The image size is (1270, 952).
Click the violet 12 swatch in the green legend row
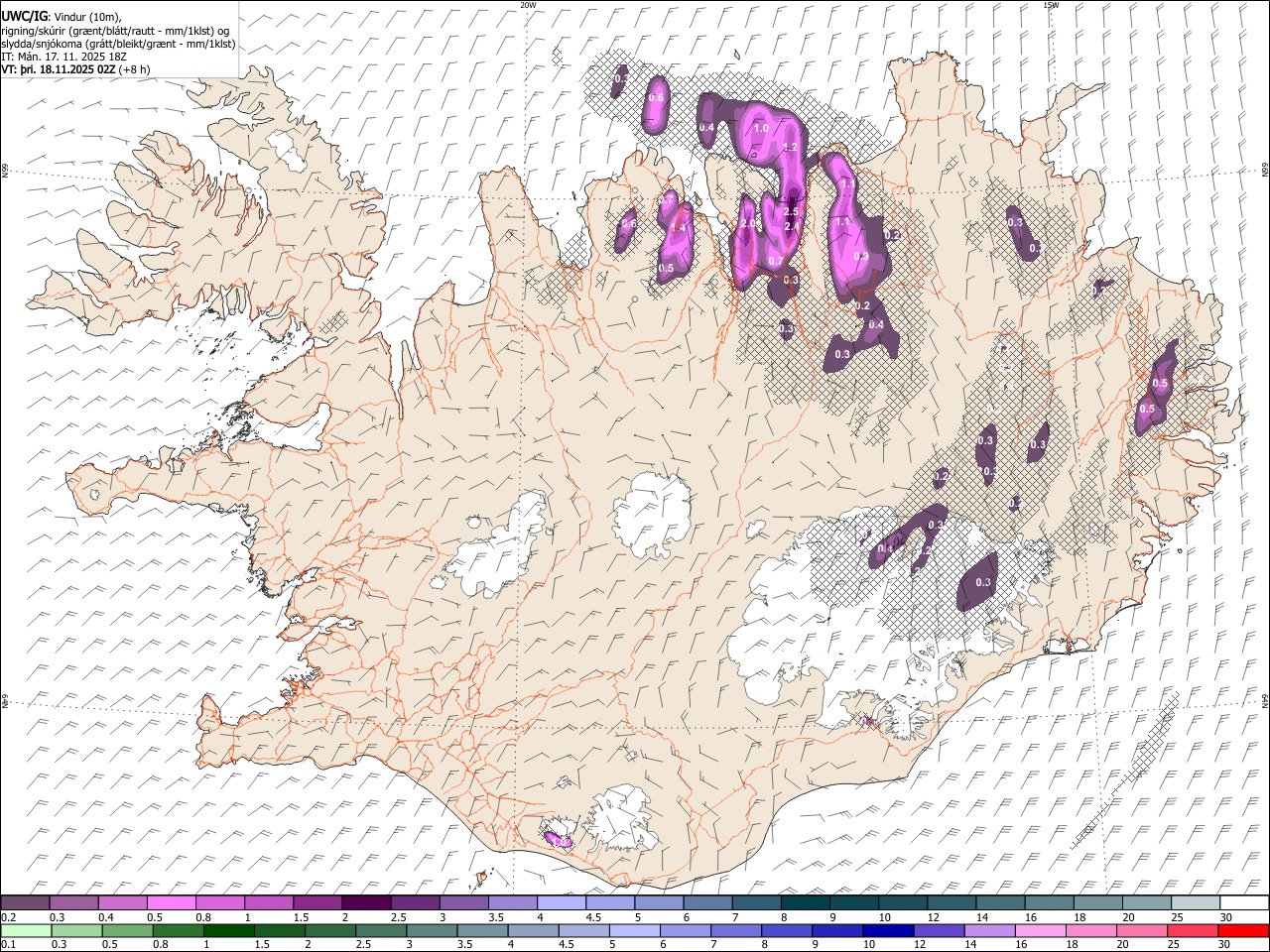[x=938, y=930]
